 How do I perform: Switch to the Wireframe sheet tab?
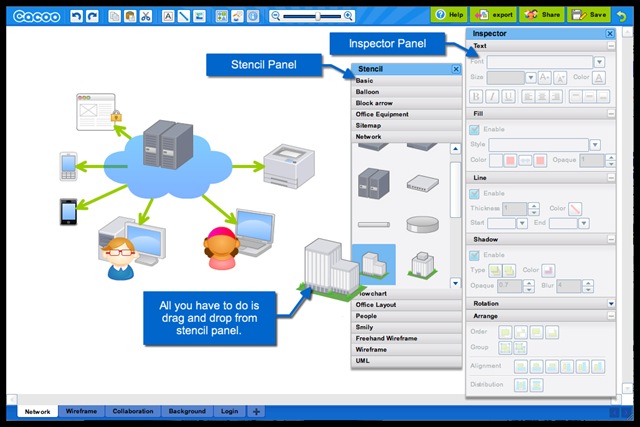pyautogui.click(x=81, y=411)
